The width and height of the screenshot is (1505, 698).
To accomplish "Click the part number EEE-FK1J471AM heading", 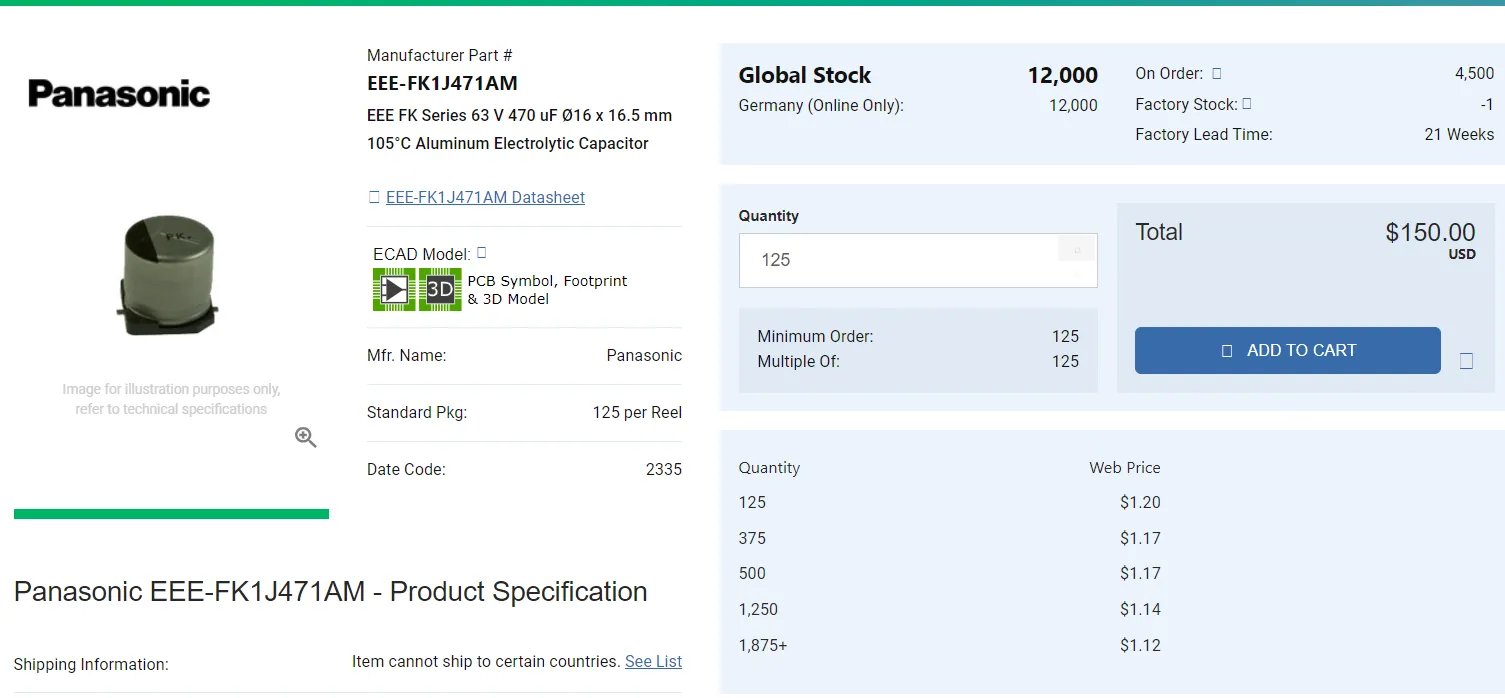I will coord(442,83).
